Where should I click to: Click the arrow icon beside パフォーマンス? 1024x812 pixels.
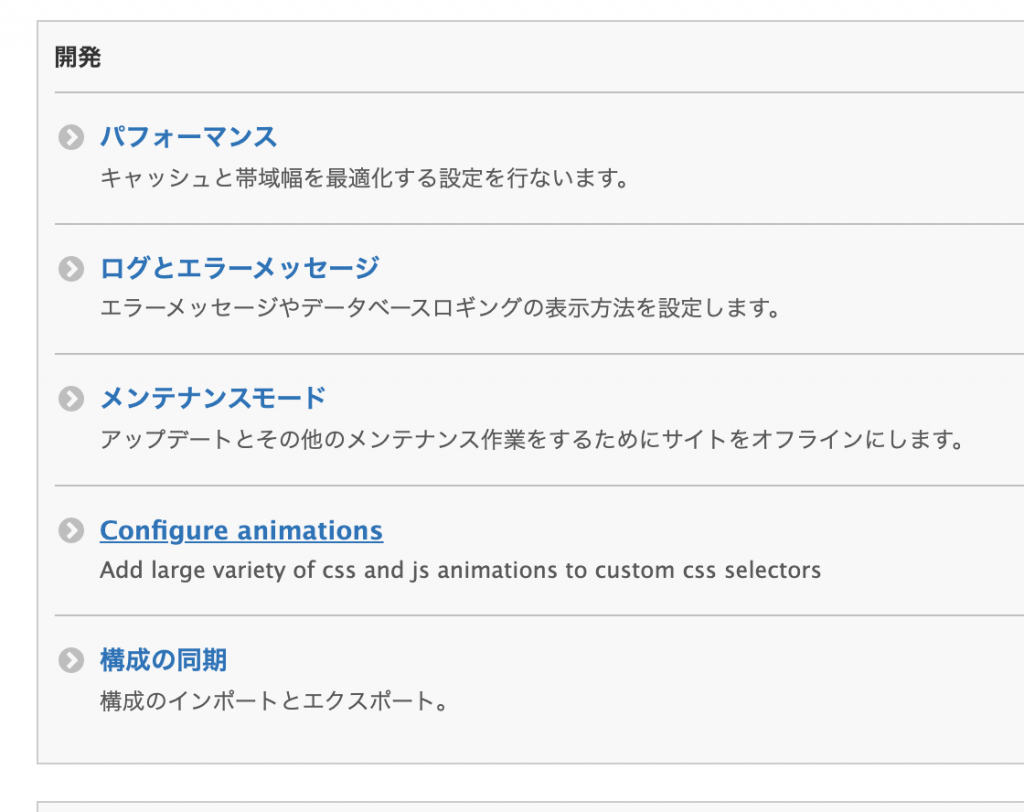(70, 138)
